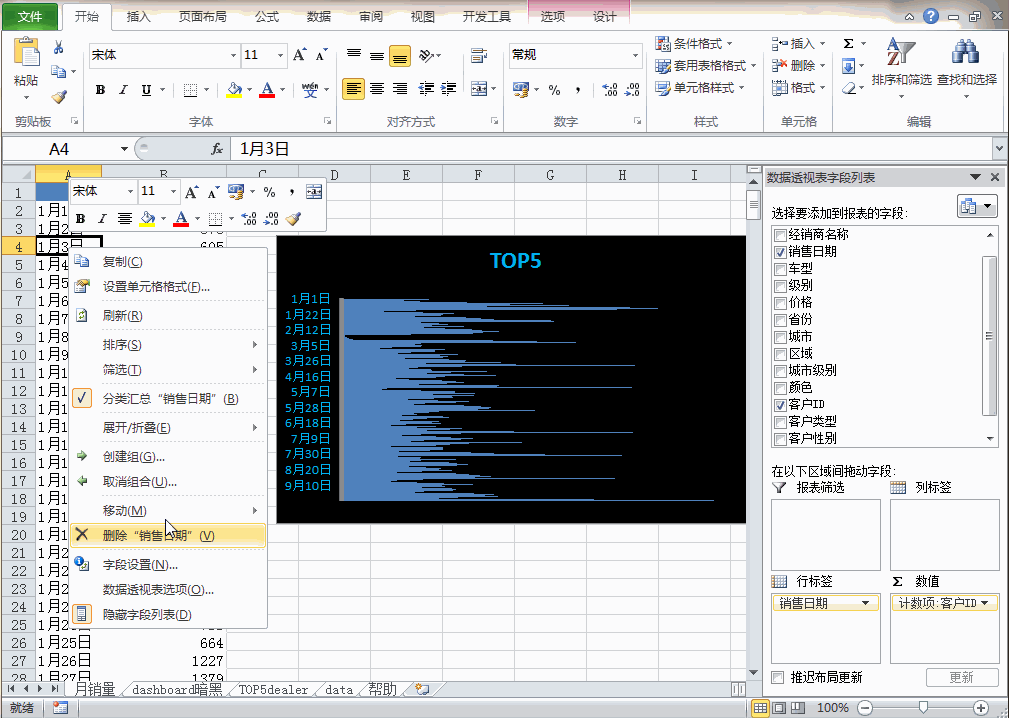The image size is (1009, 718).
Task: Click the Format Painter brush in ribbon
Action: coord(59,97)
